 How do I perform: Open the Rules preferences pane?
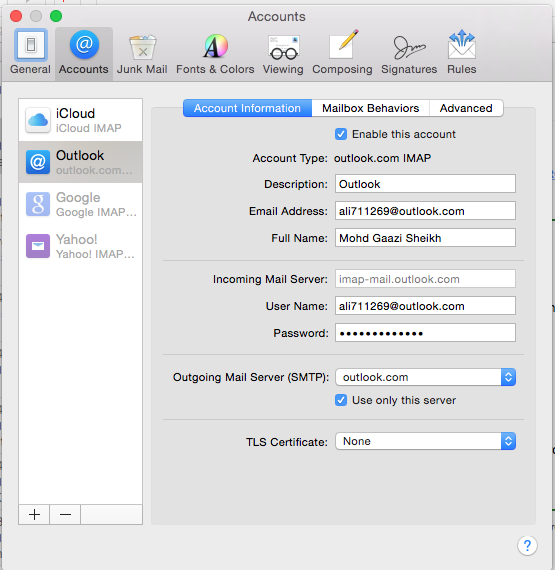[462, 53]
